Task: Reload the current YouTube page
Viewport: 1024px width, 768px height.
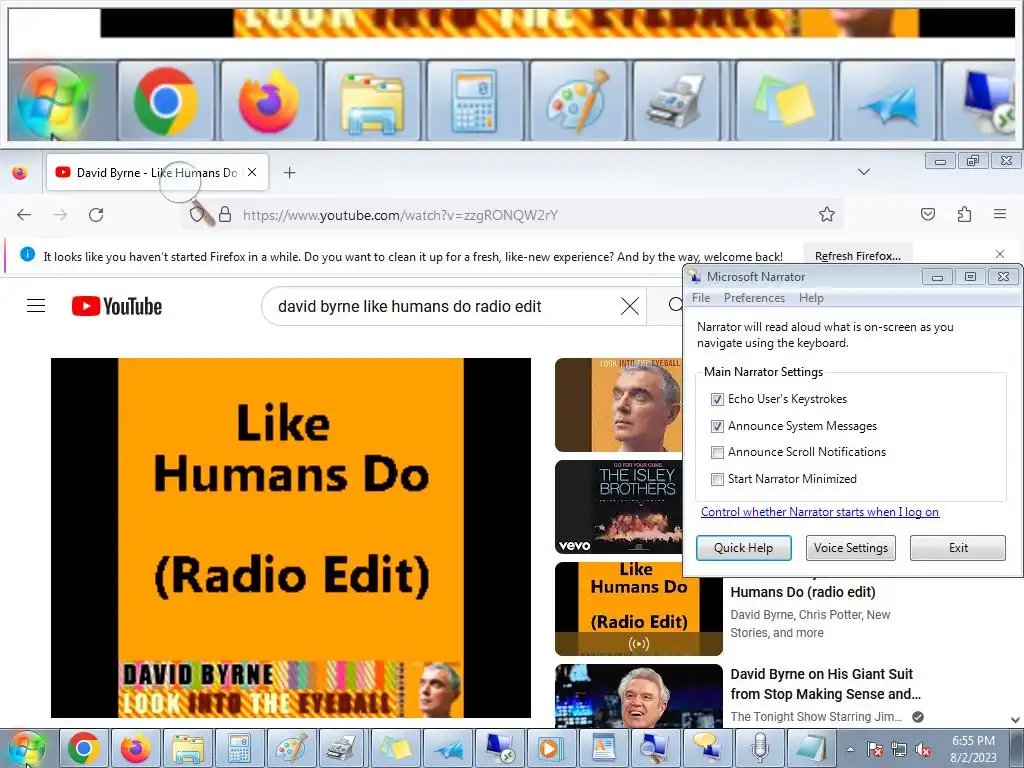Action: [x=96, y=215]
